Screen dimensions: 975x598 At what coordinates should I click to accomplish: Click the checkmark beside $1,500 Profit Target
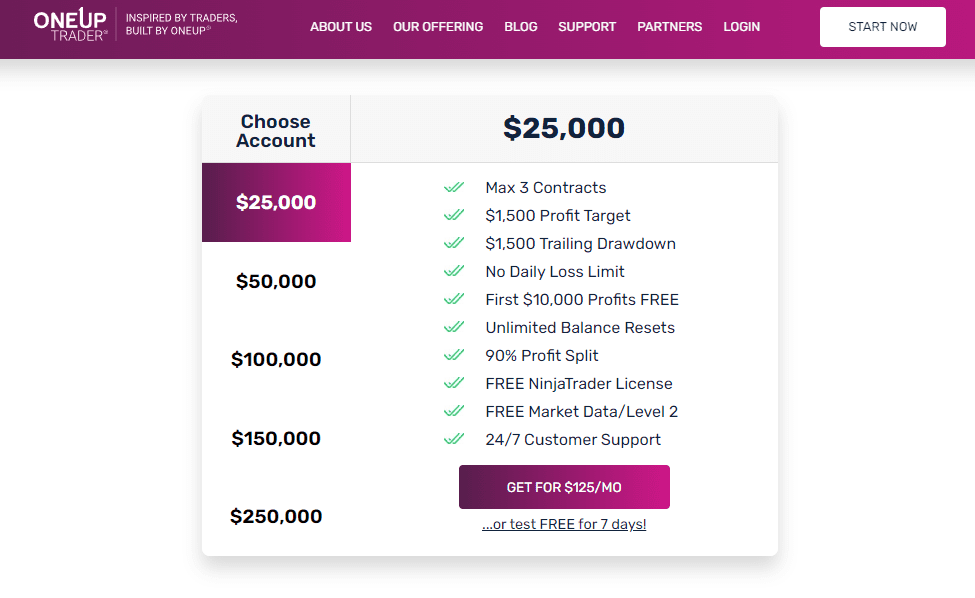(x=454, y=215)
